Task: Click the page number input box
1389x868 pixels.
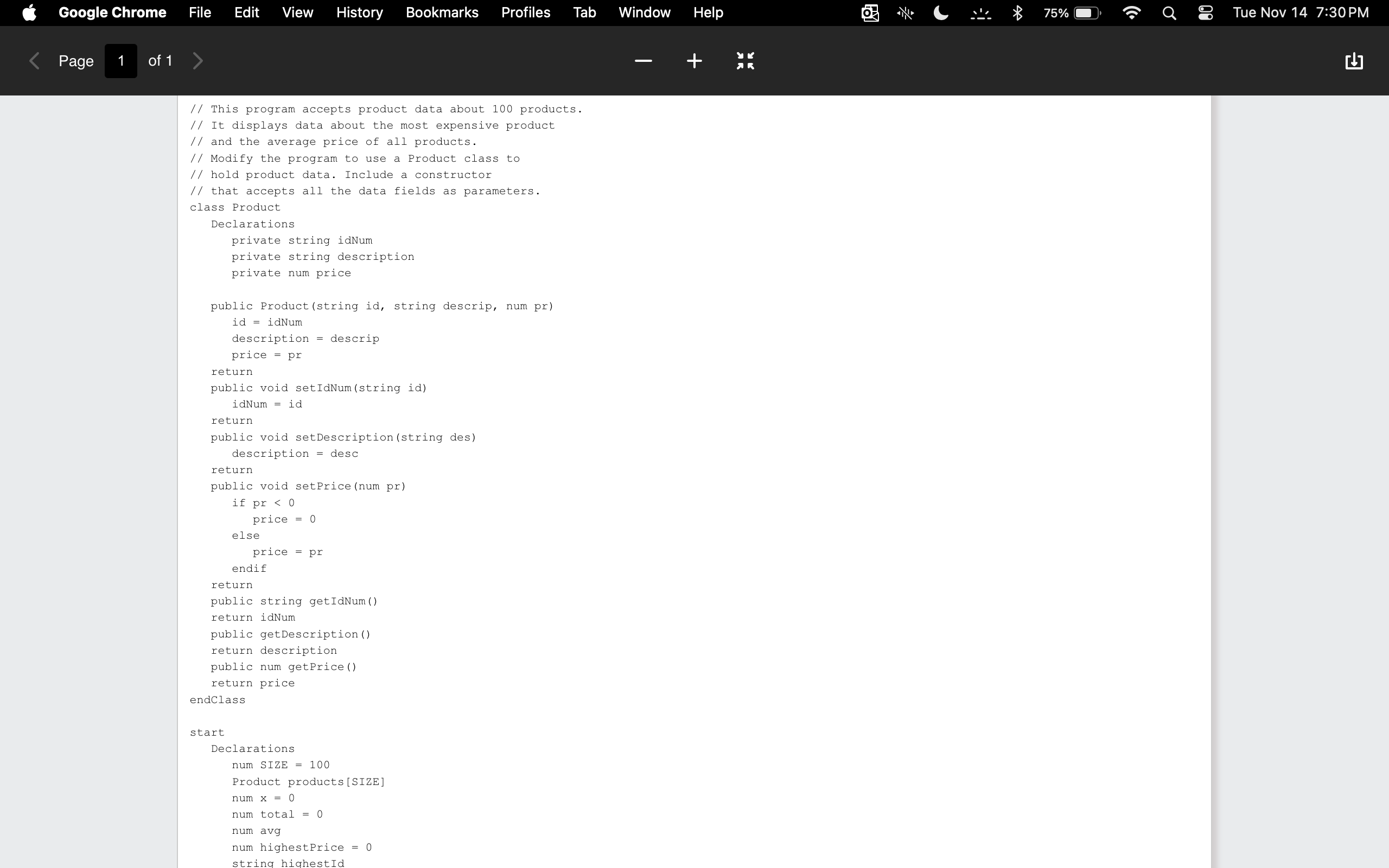Action: 120,61
